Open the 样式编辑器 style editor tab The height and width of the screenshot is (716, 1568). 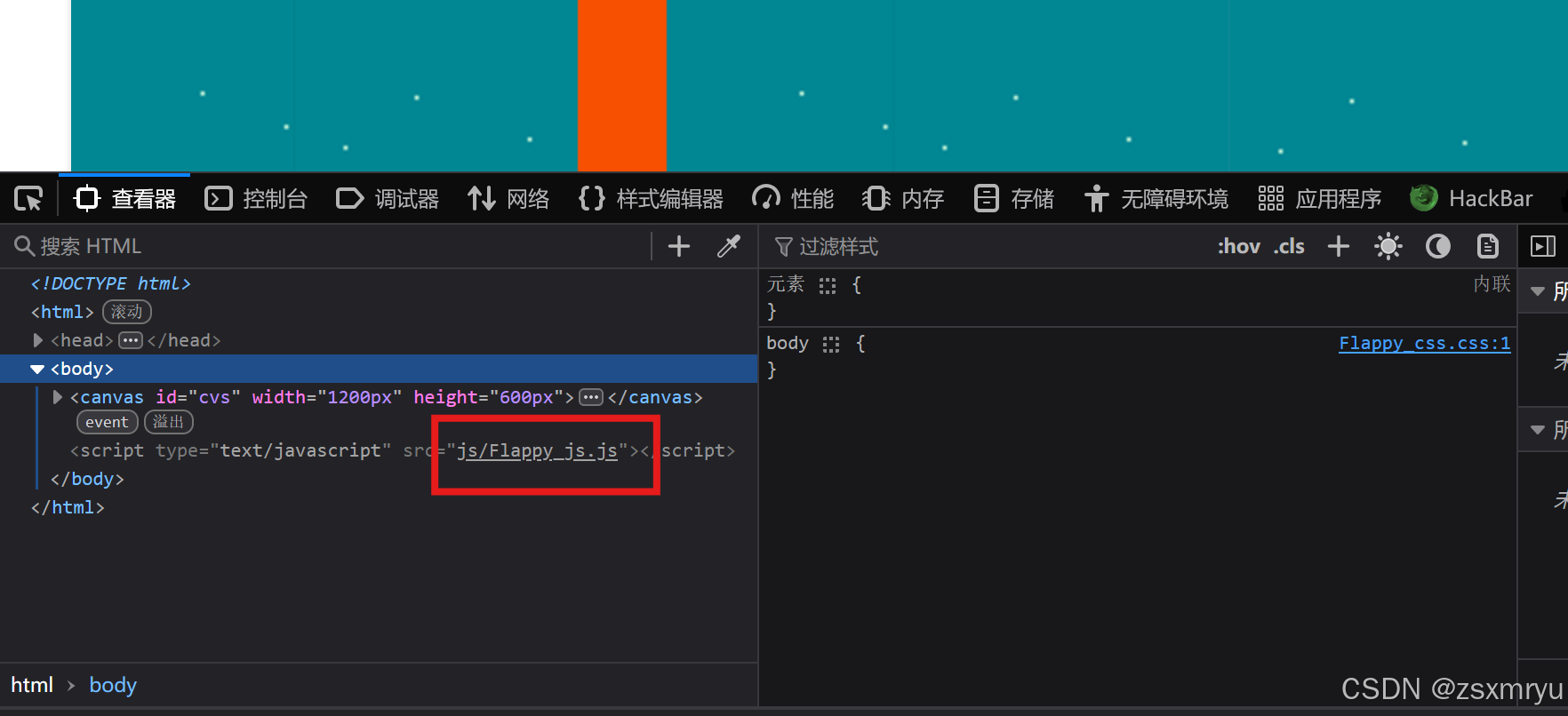651,198
